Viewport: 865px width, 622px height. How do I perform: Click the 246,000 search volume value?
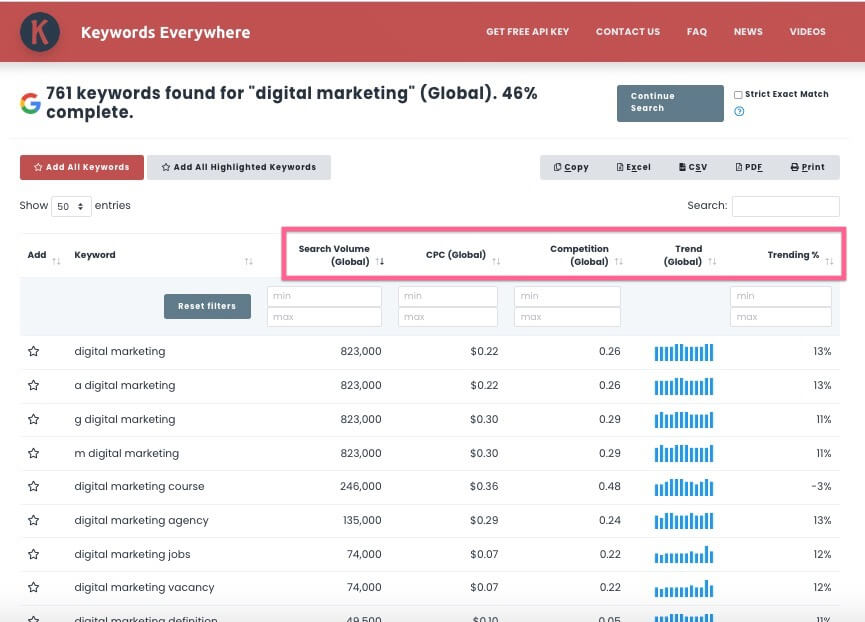(x=360, y=486)
